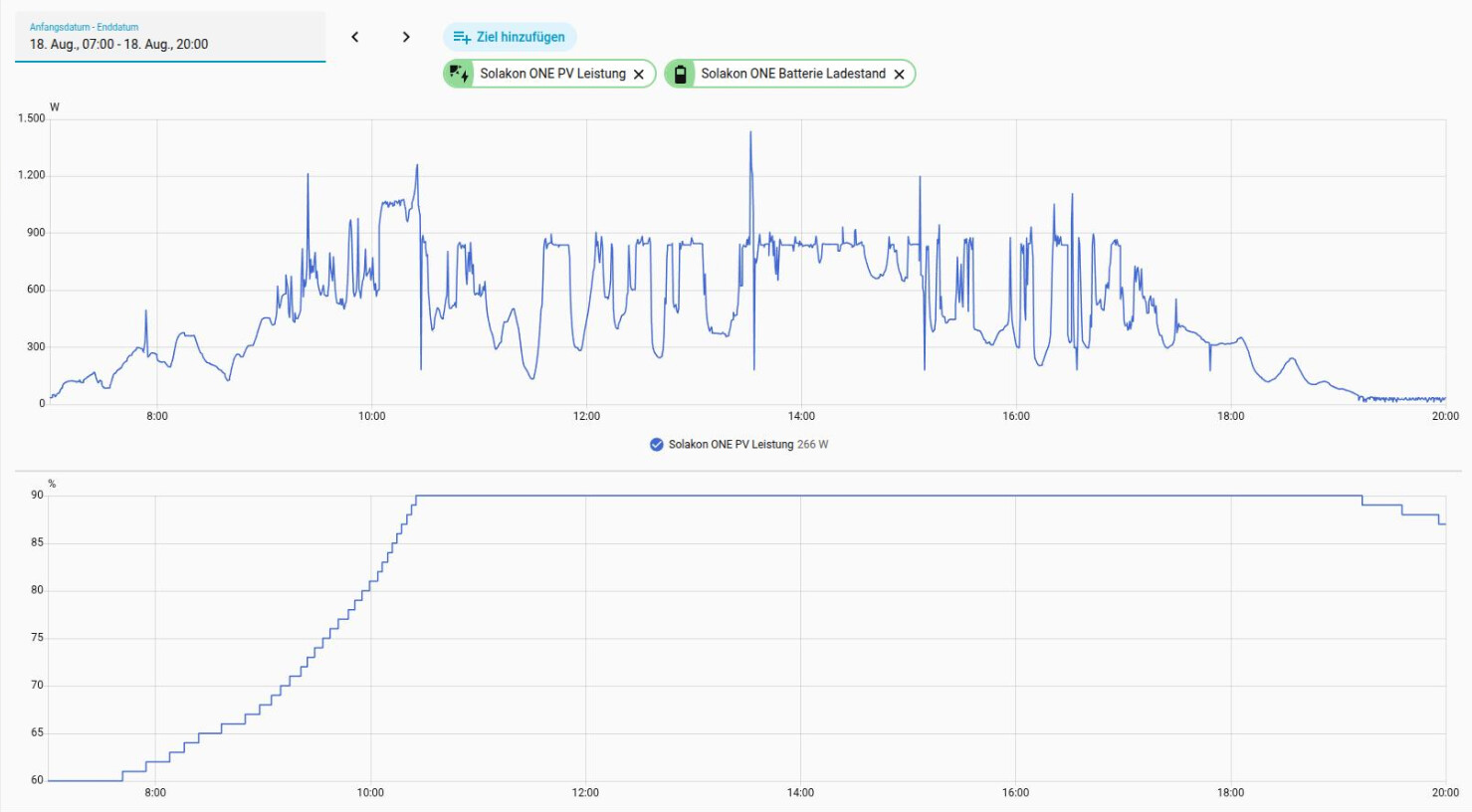The image size is (1472, 812).
Task: Click the PV Leistung solar power icon
Action: tap(459, 74)
